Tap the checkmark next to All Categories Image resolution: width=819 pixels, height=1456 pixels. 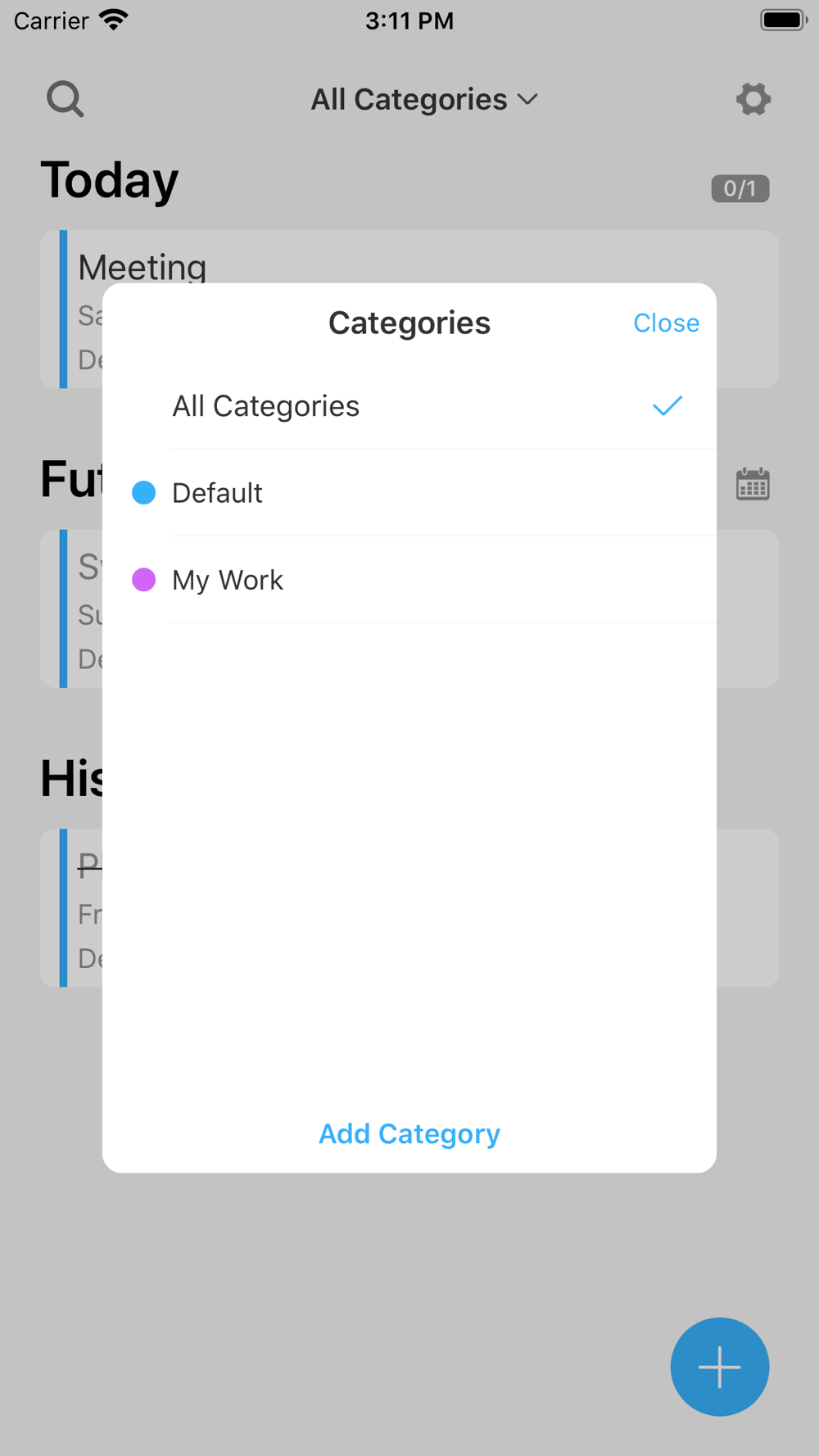click(667, 406)
